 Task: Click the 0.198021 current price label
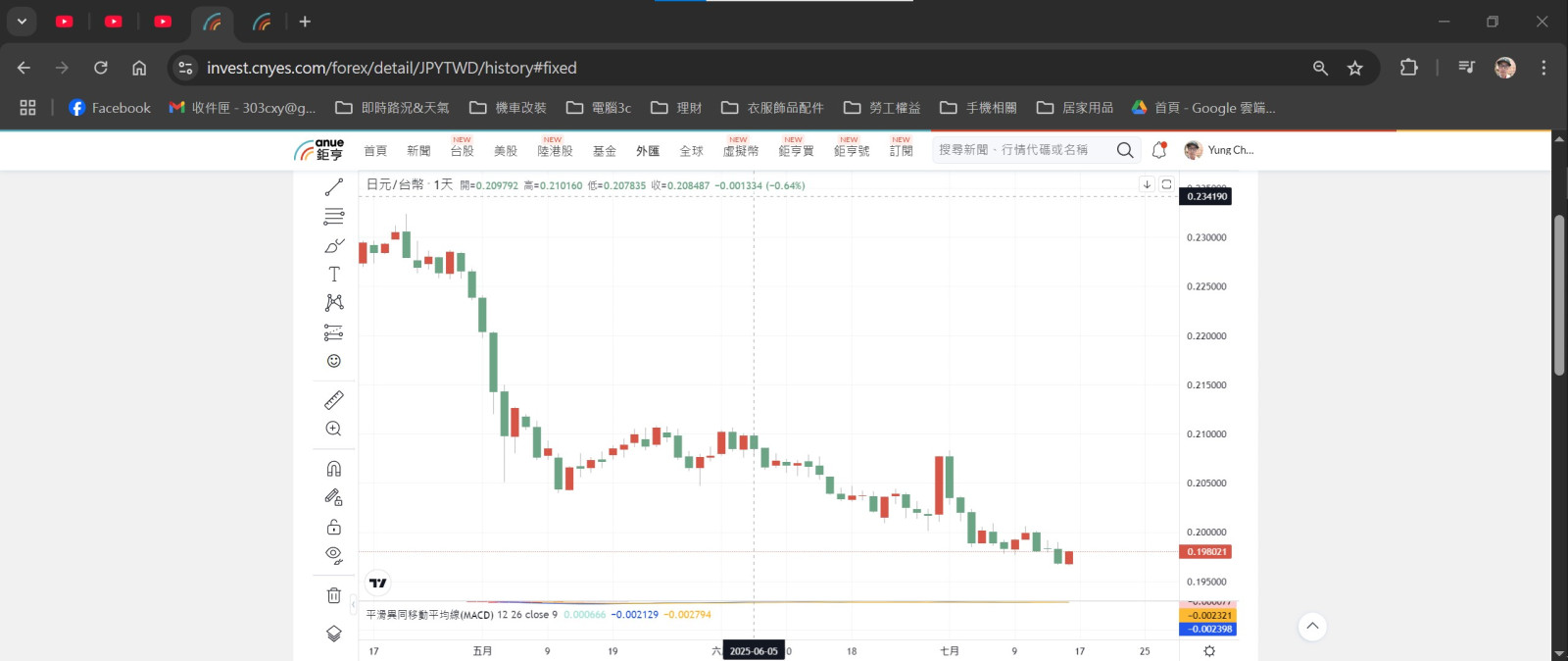(1206, 552)
